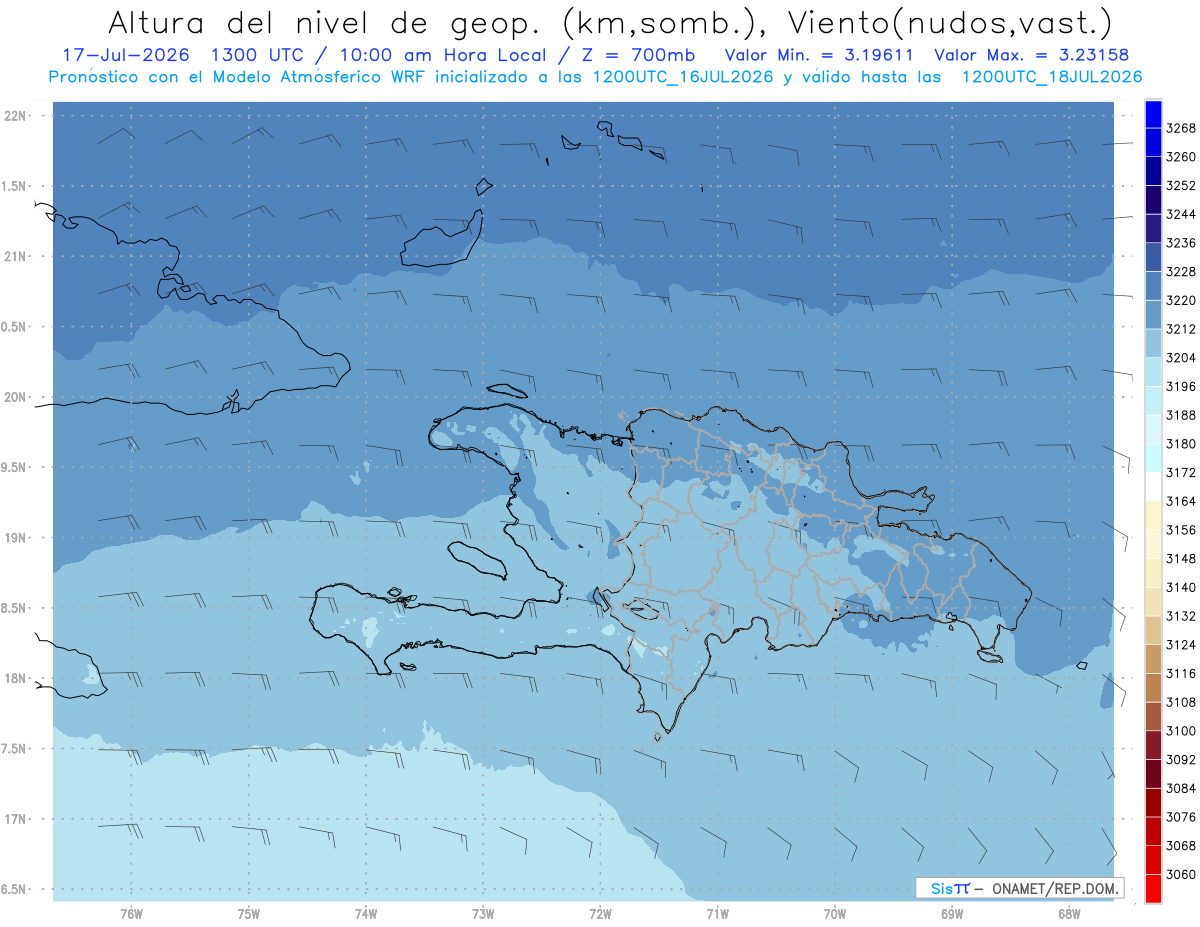This screenshot has width=1200, height=927.
Task: Click the colorbar value "3084"
Action: 1181,788
